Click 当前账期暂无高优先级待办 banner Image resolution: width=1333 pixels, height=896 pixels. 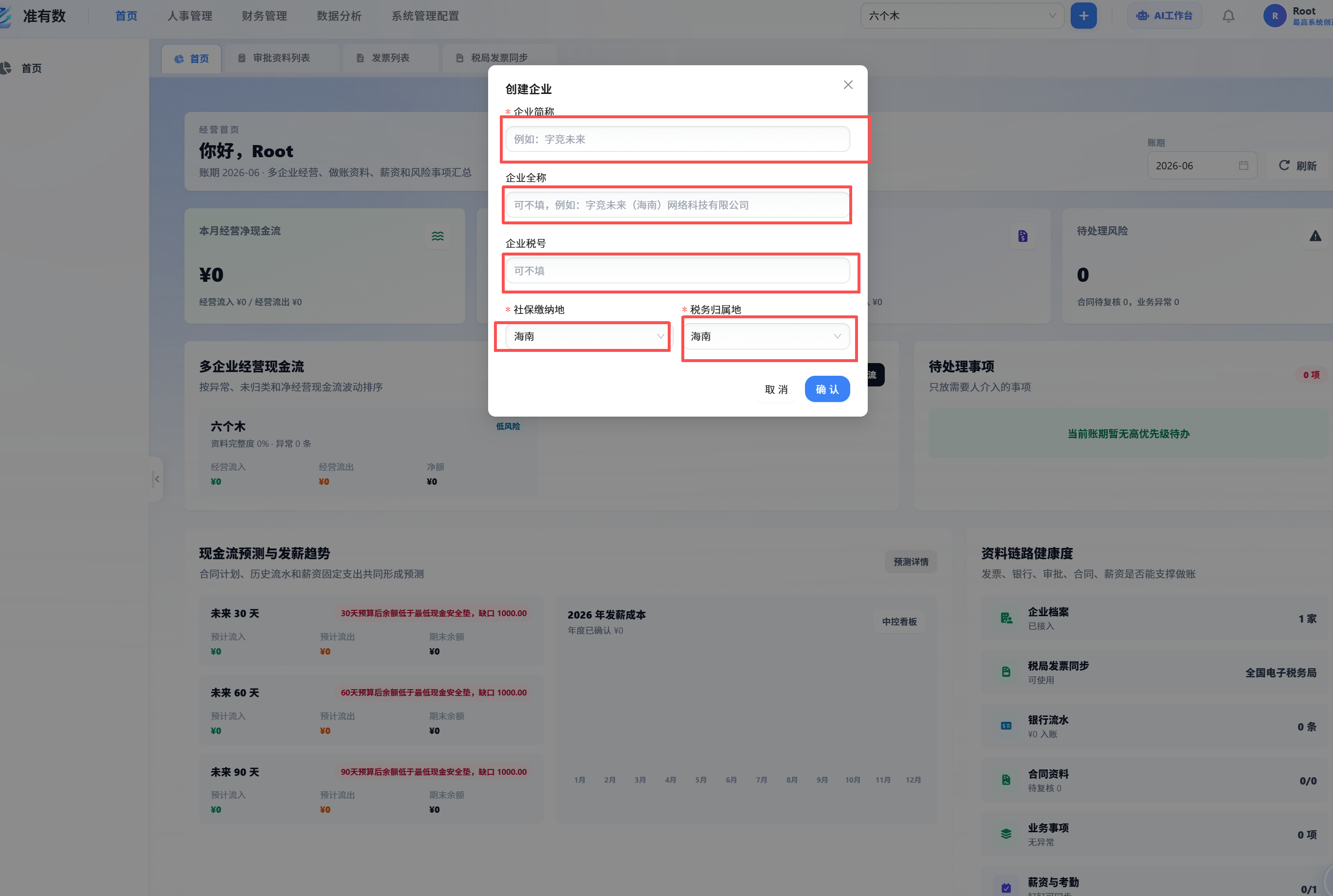pyautogui.click(x=1128, y=434)
